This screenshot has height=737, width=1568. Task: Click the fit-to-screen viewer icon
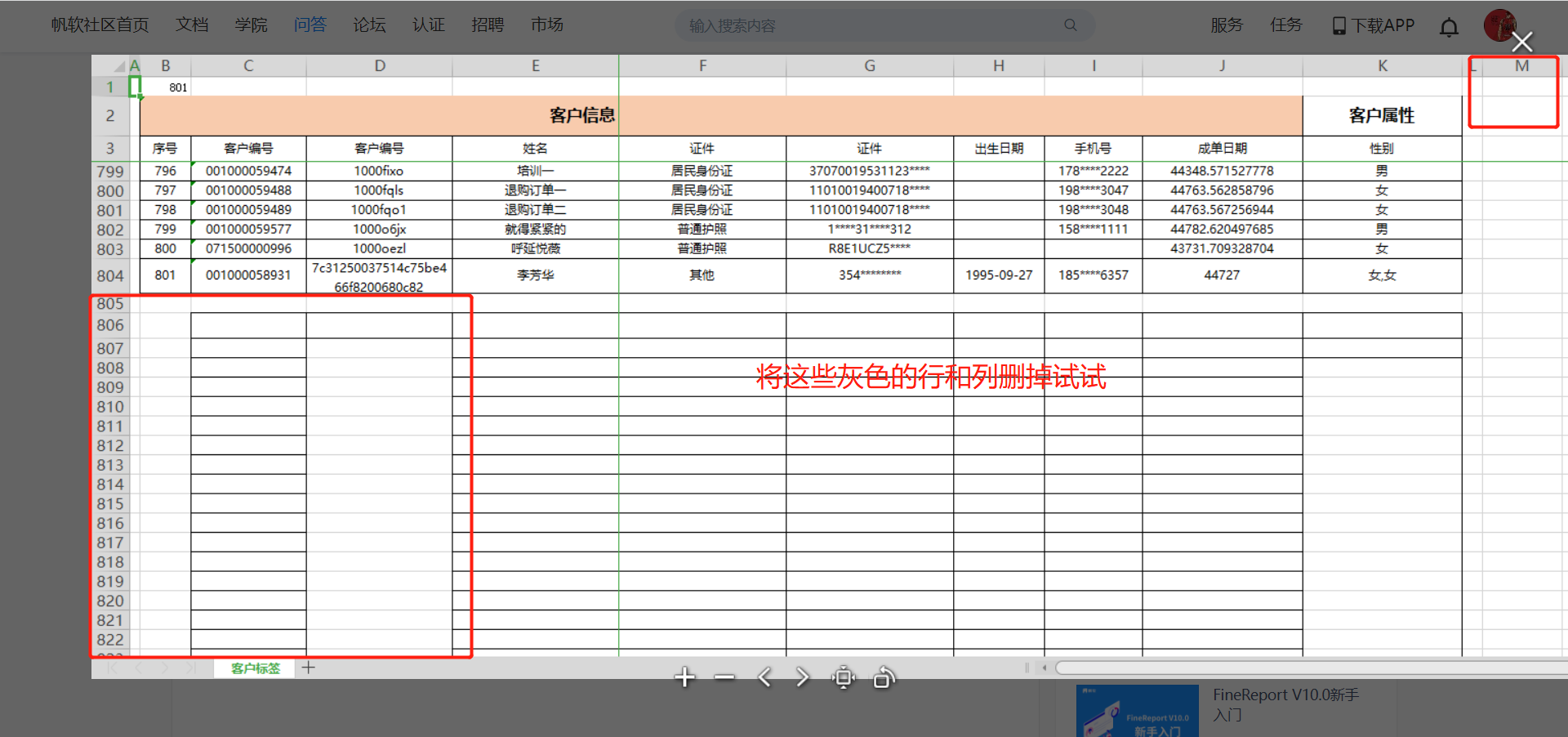pyautogui.click(x=844, y=677)
